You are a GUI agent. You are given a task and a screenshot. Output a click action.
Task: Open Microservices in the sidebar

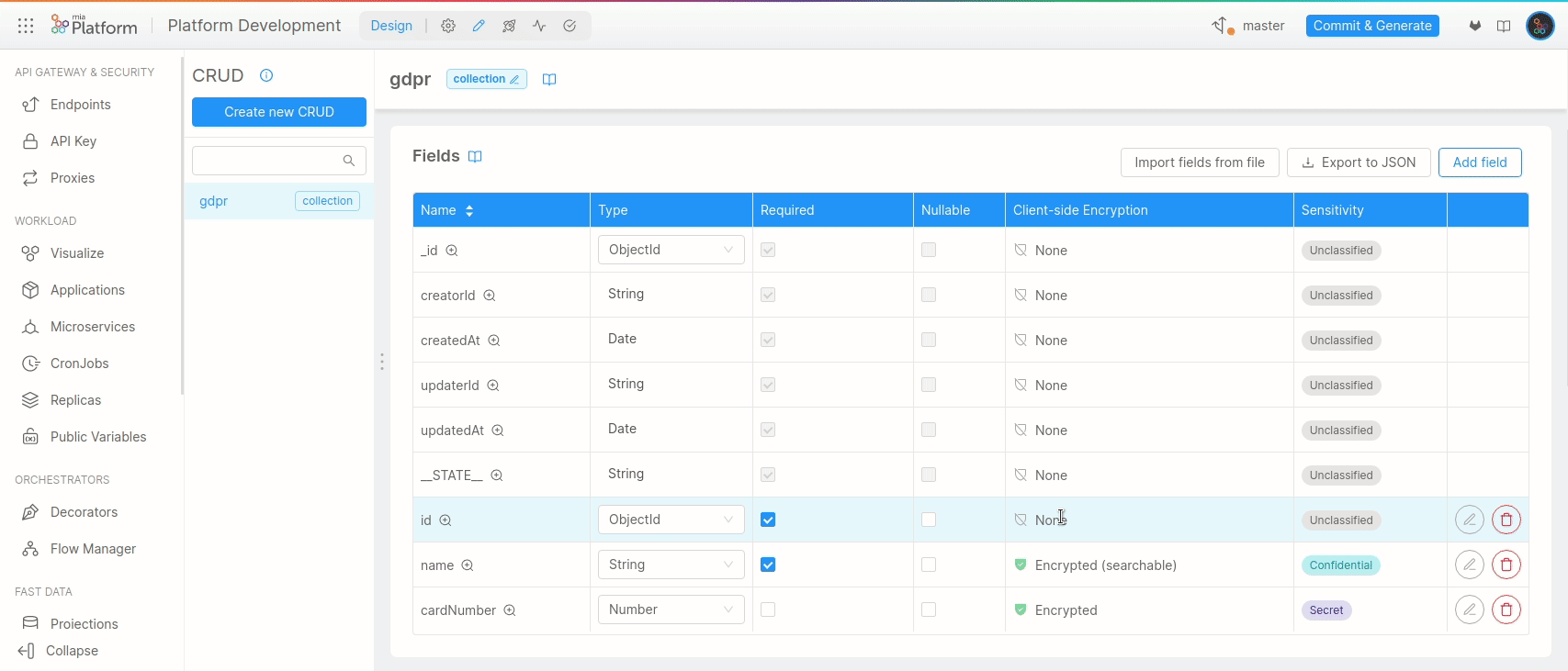coord(93,327)
